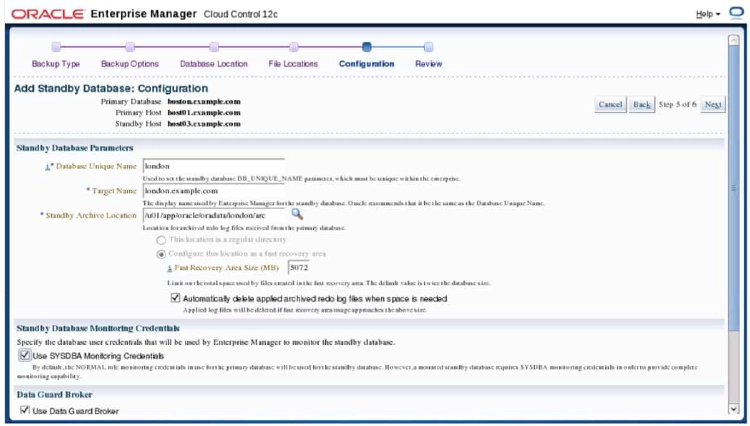750x426 pixels.
Task: Toggle automatically delete applied archived redo logs
Action: 176,298
